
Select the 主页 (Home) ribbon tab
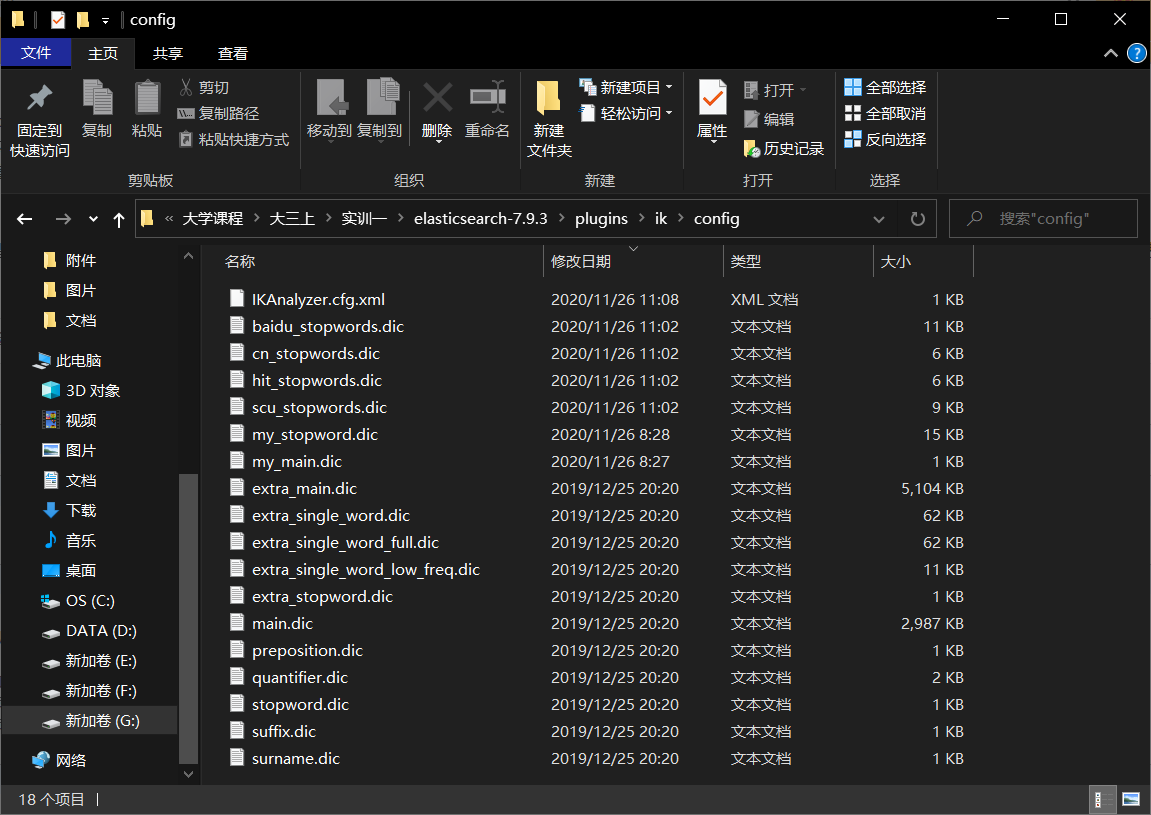(103, 54)
